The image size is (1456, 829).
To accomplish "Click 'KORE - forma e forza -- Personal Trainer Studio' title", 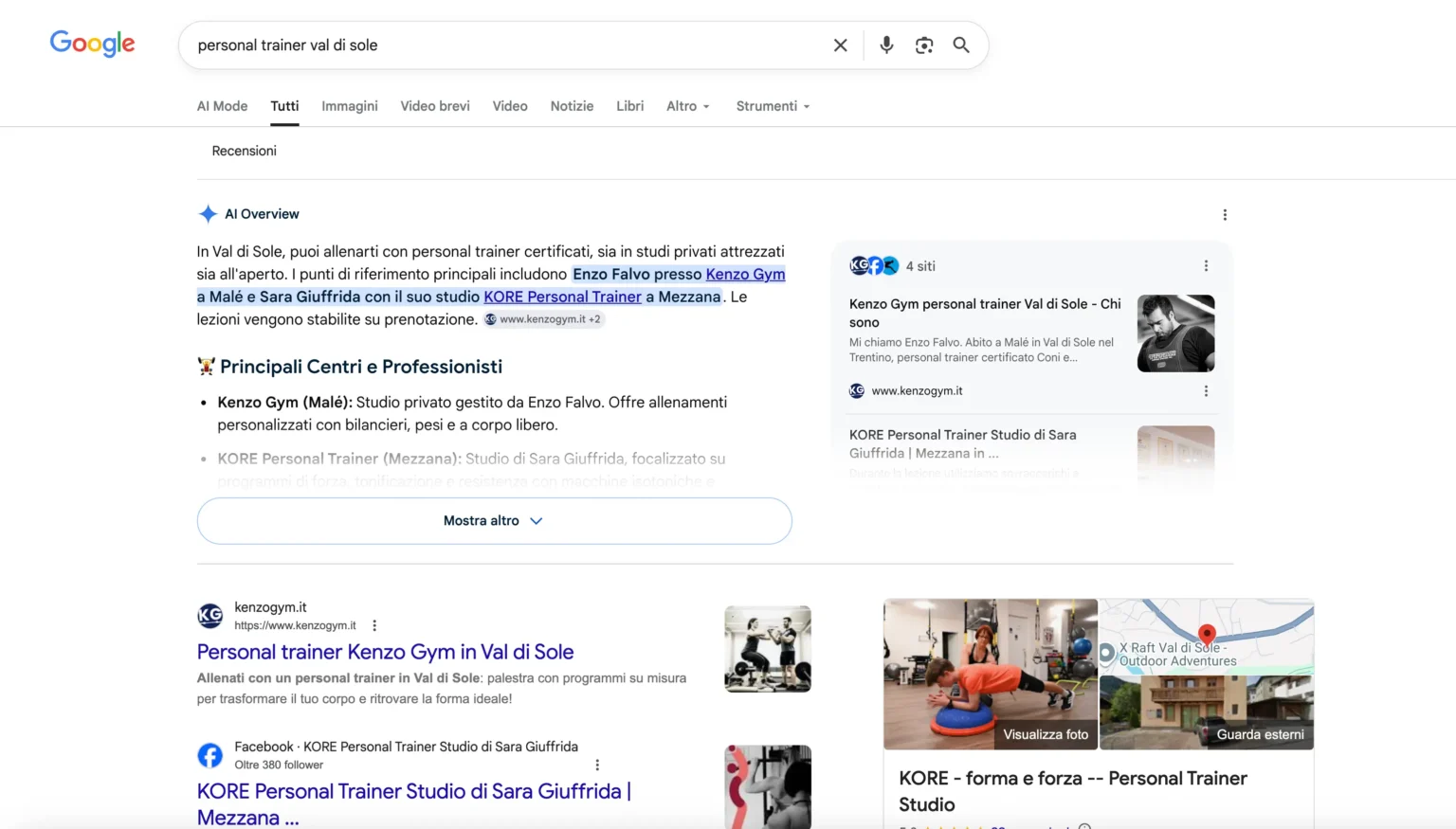I will [1073, 791].
